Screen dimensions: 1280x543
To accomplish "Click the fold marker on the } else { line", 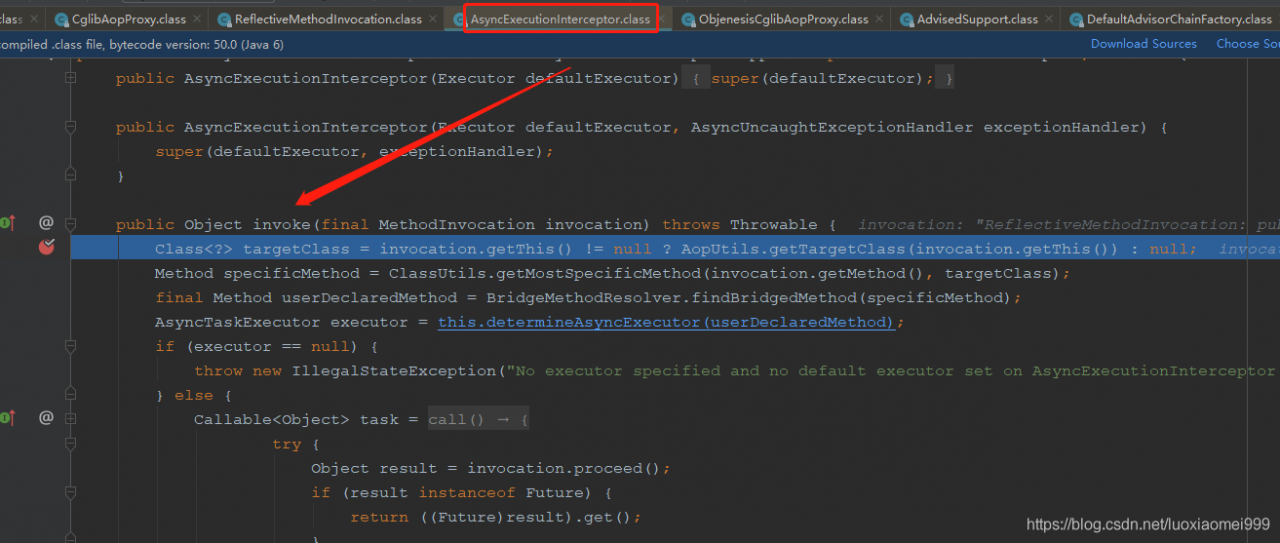I will [70, 395].
